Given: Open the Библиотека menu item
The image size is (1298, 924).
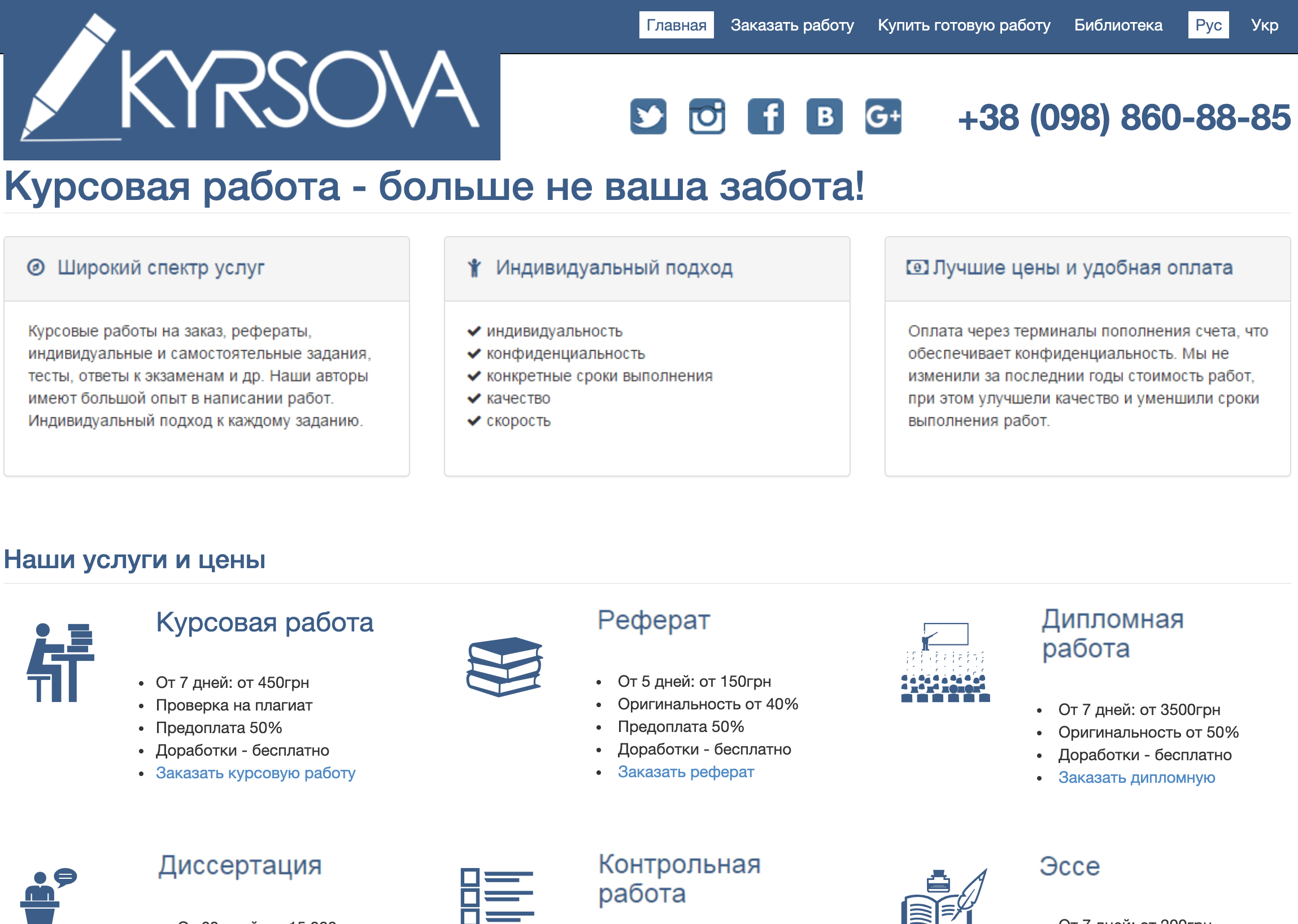Looking at the screenshot, I should (1118, 25).
